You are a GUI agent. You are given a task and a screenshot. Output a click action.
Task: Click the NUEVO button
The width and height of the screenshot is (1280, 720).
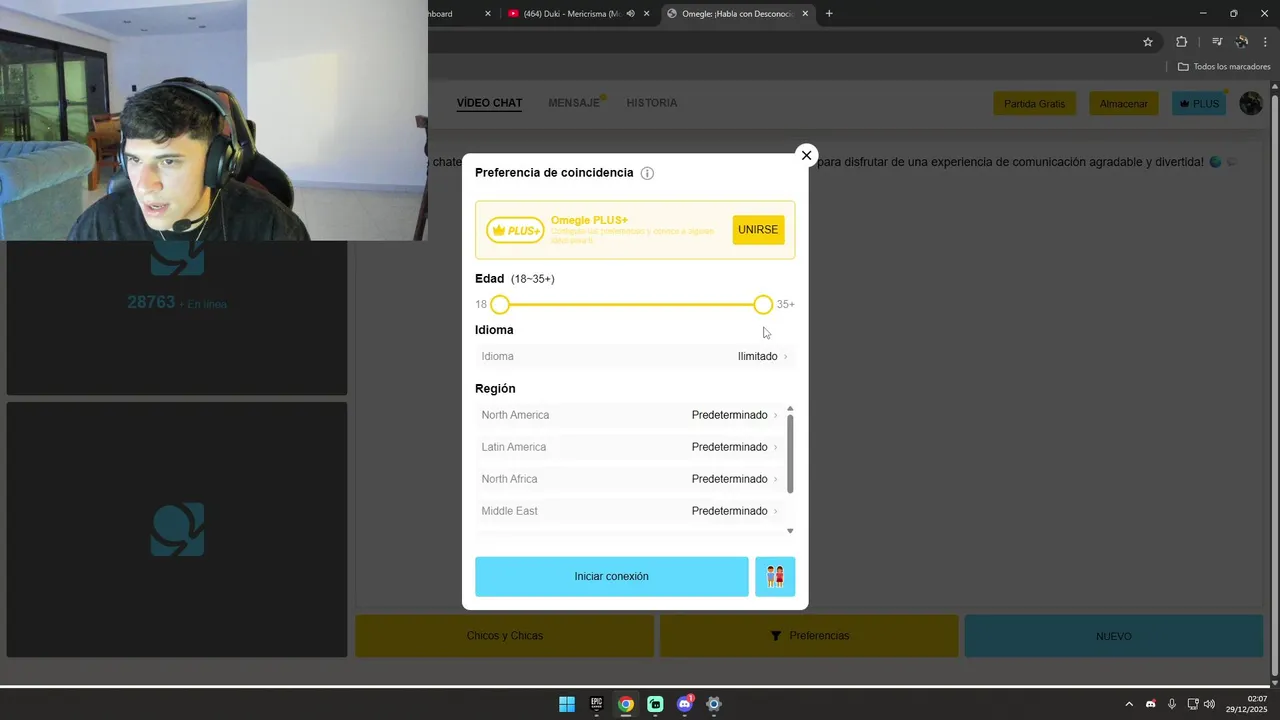[x=1113, y=636]
